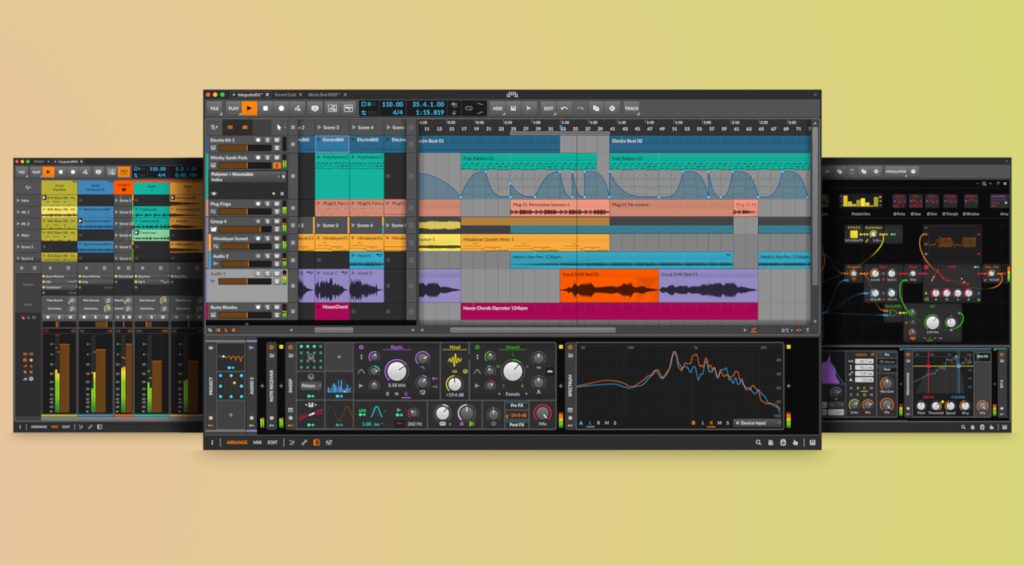The width and height of the screenshot is (1024, 565).
Task: Switch to the MIX view in center window
Action: pos(257,442)
